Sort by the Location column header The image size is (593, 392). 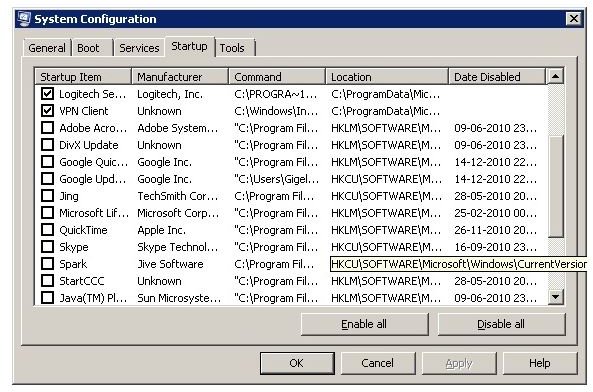click(x=387, y=77)
